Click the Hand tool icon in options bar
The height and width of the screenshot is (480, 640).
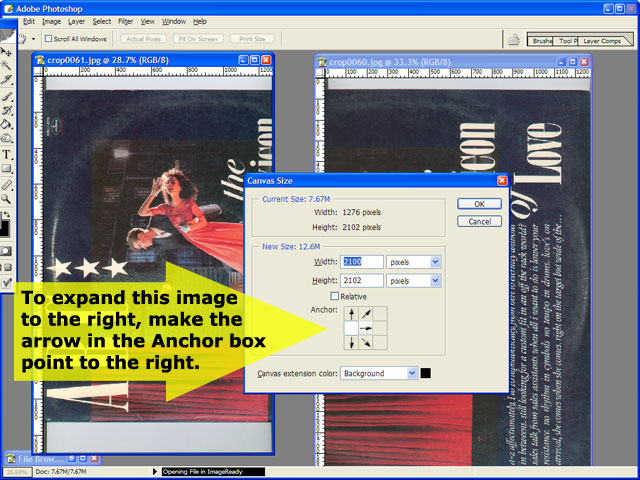pyautogui.click(x=21, y=39)
